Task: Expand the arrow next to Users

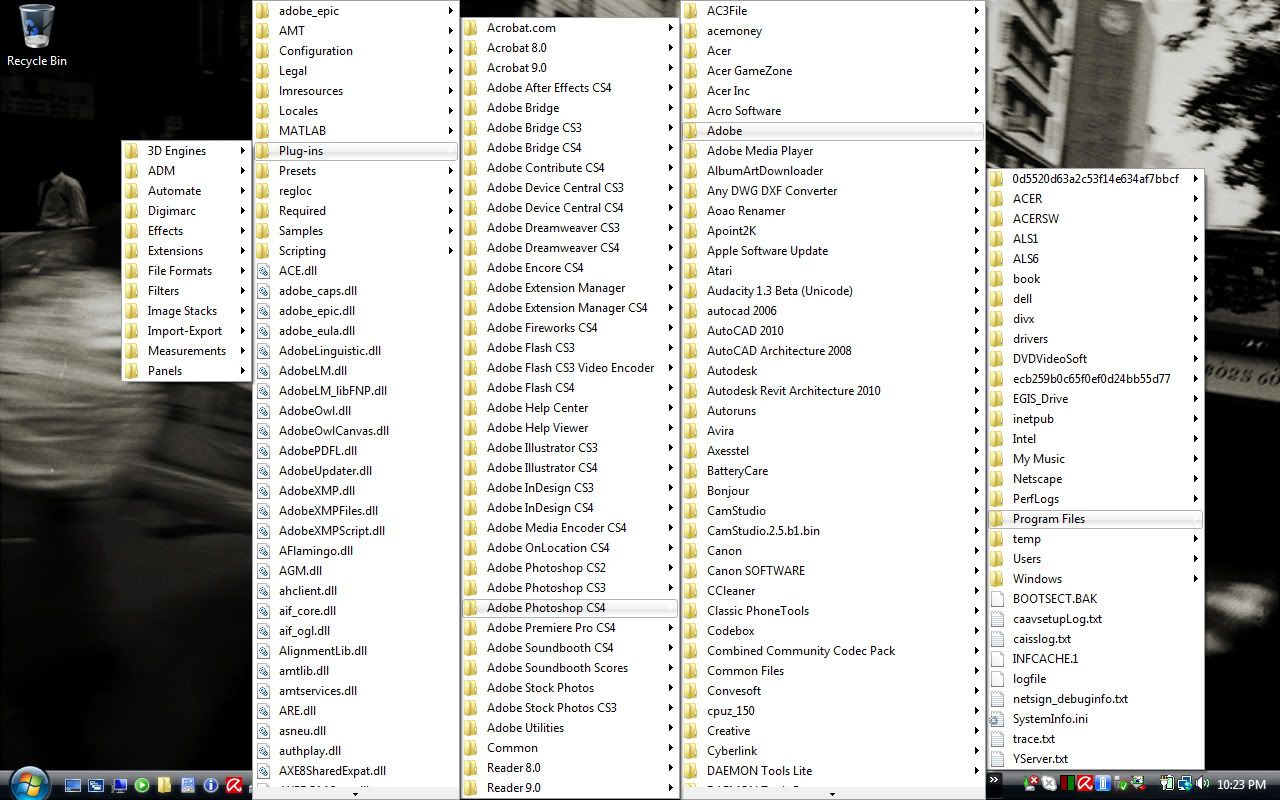Action: (1195, 559)
